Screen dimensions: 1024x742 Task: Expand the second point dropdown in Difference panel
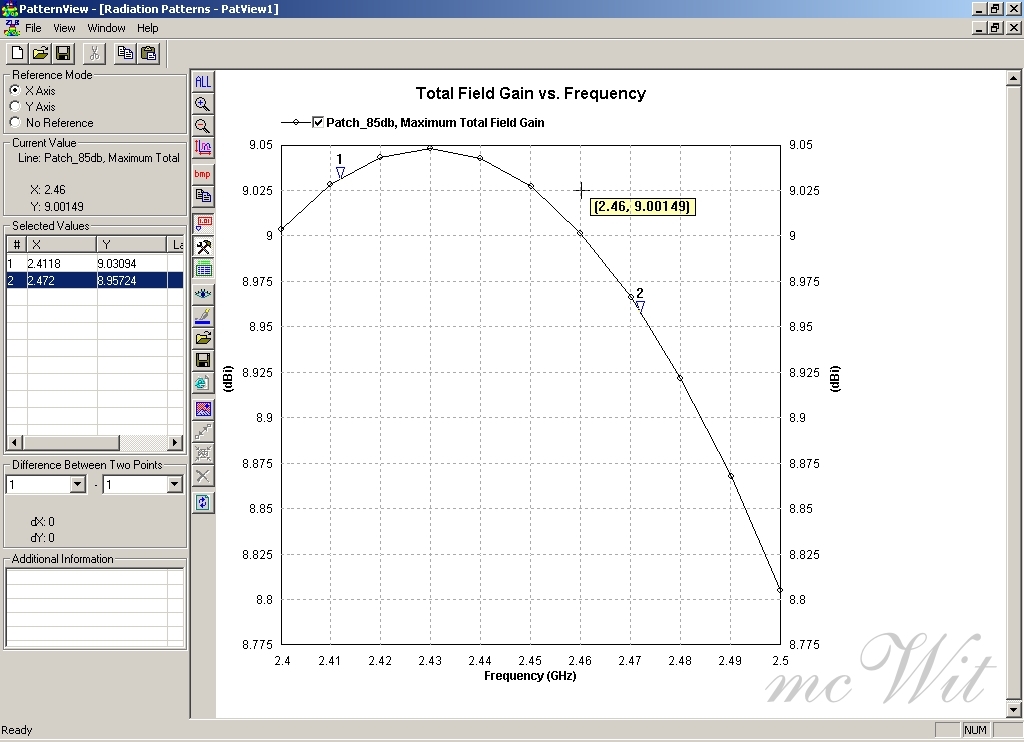point(174,485)
